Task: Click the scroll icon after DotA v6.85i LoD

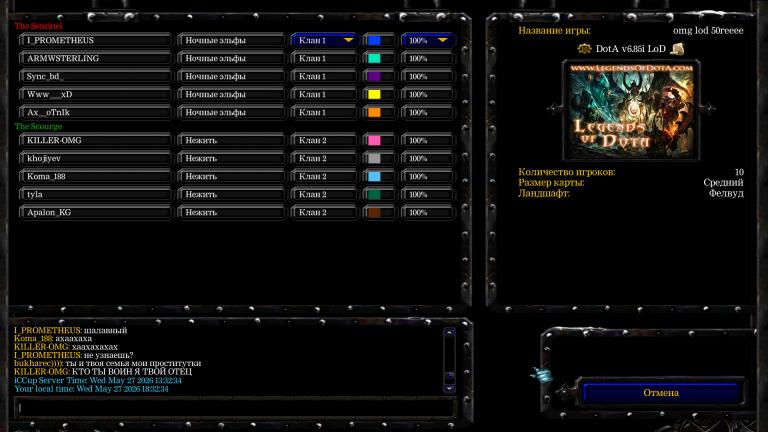Action: [678, 49]
